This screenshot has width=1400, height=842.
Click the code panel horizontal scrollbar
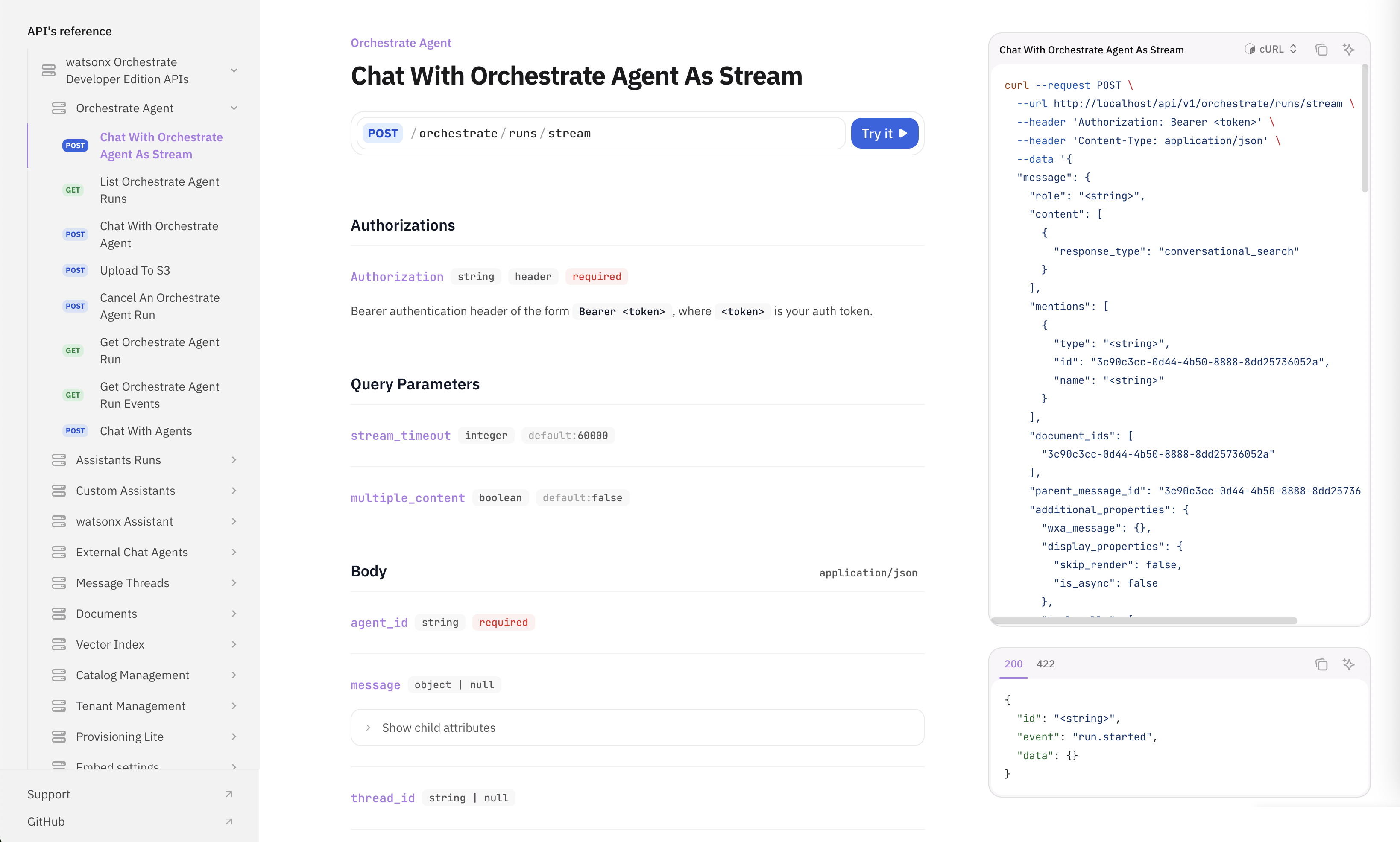(1144, 621)
